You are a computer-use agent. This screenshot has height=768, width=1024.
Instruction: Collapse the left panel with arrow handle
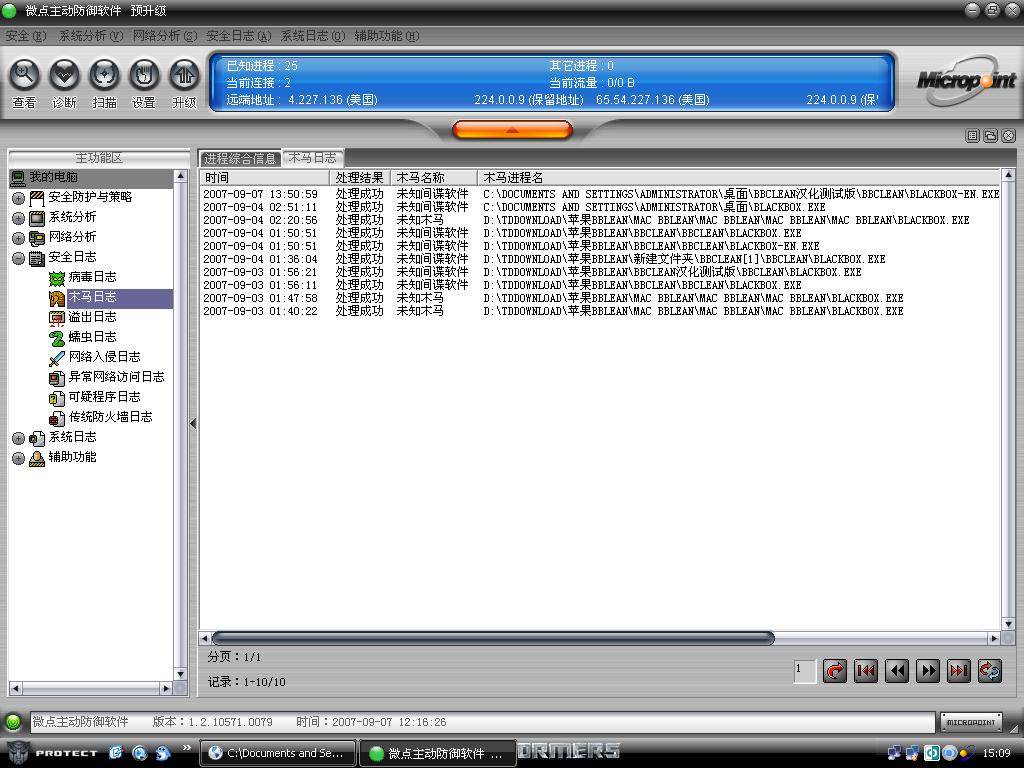click(193, 423)
